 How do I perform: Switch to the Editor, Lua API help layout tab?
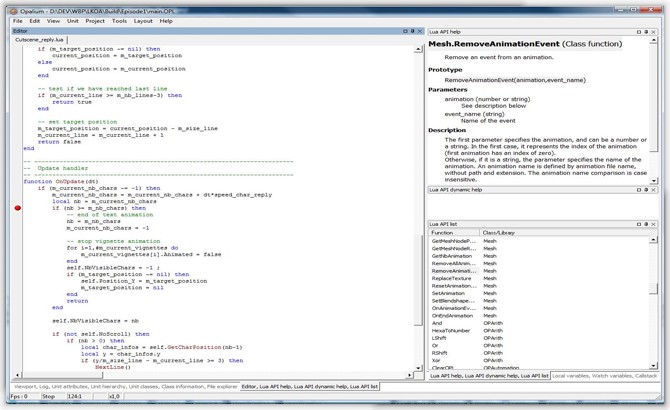(x=309, y=387)
